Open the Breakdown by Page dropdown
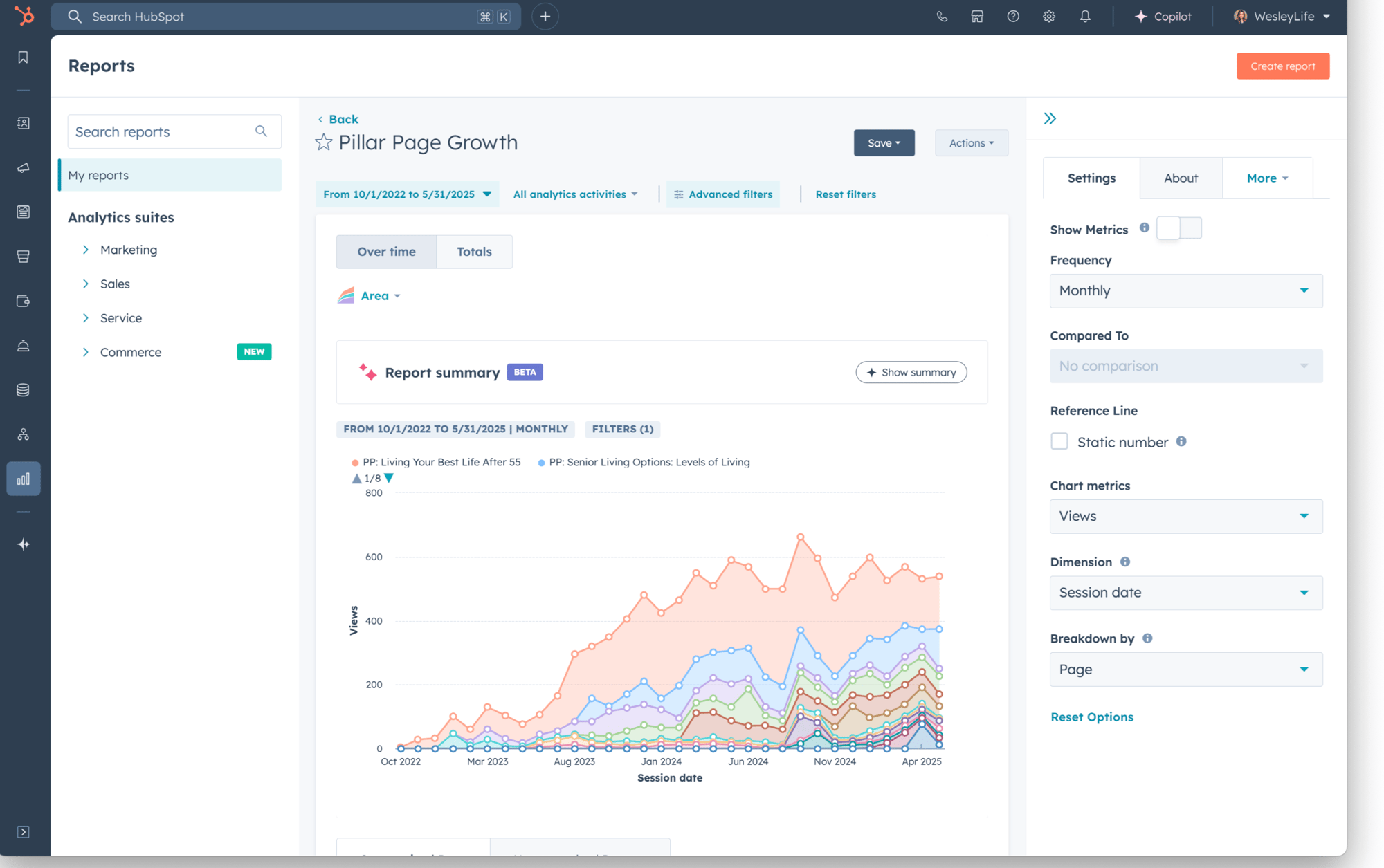This screenshot has width=1384, height=868. [1185, 670]
